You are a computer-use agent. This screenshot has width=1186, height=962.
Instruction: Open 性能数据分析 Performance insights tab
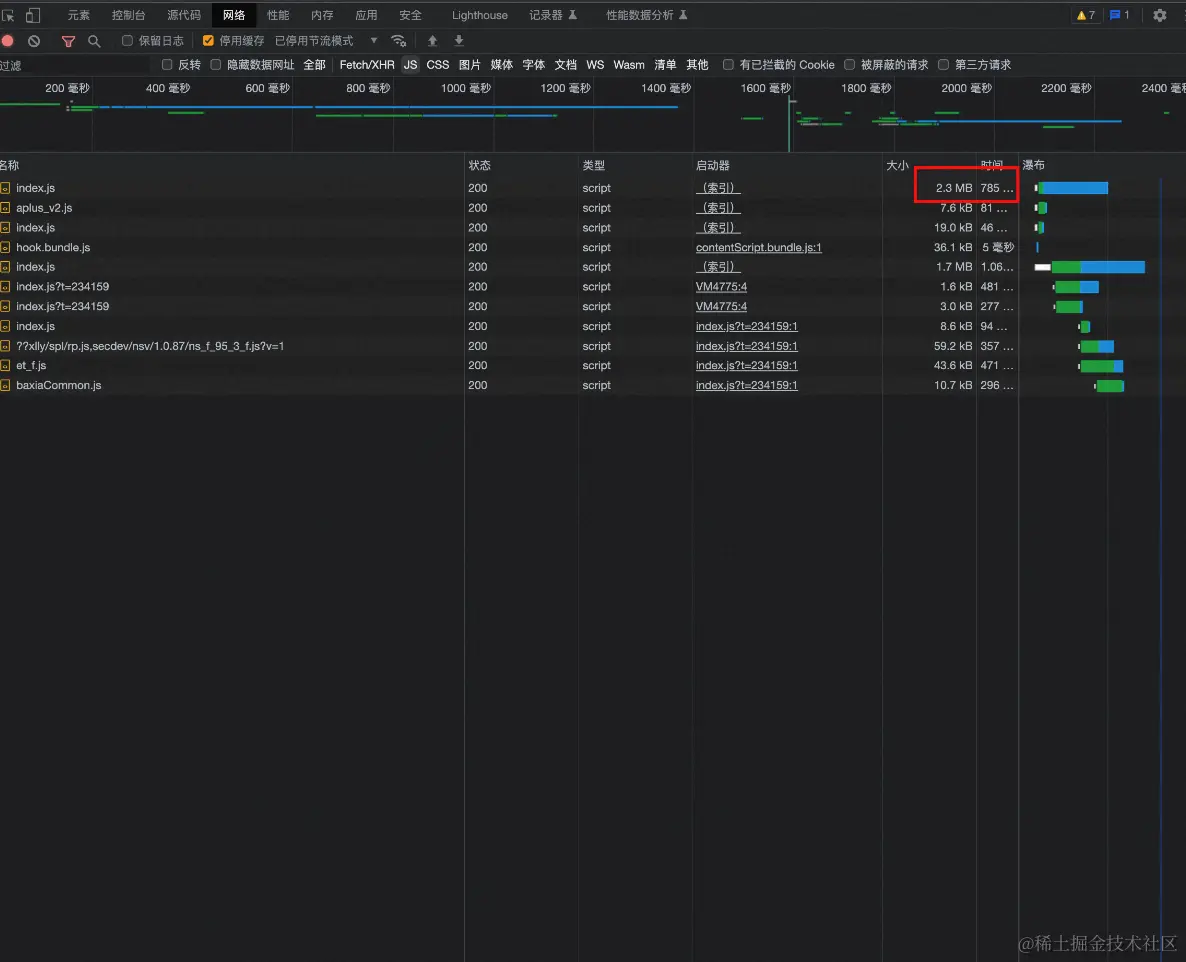tap(647, 15)
